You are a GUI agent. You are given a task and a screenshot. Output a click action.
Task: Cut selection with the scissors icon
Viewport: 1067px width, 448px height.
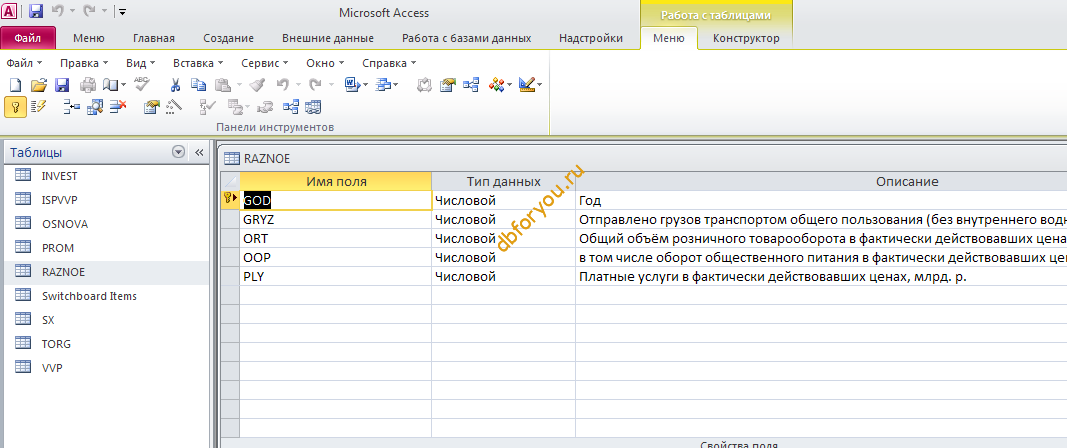click(x=175, y=85)
